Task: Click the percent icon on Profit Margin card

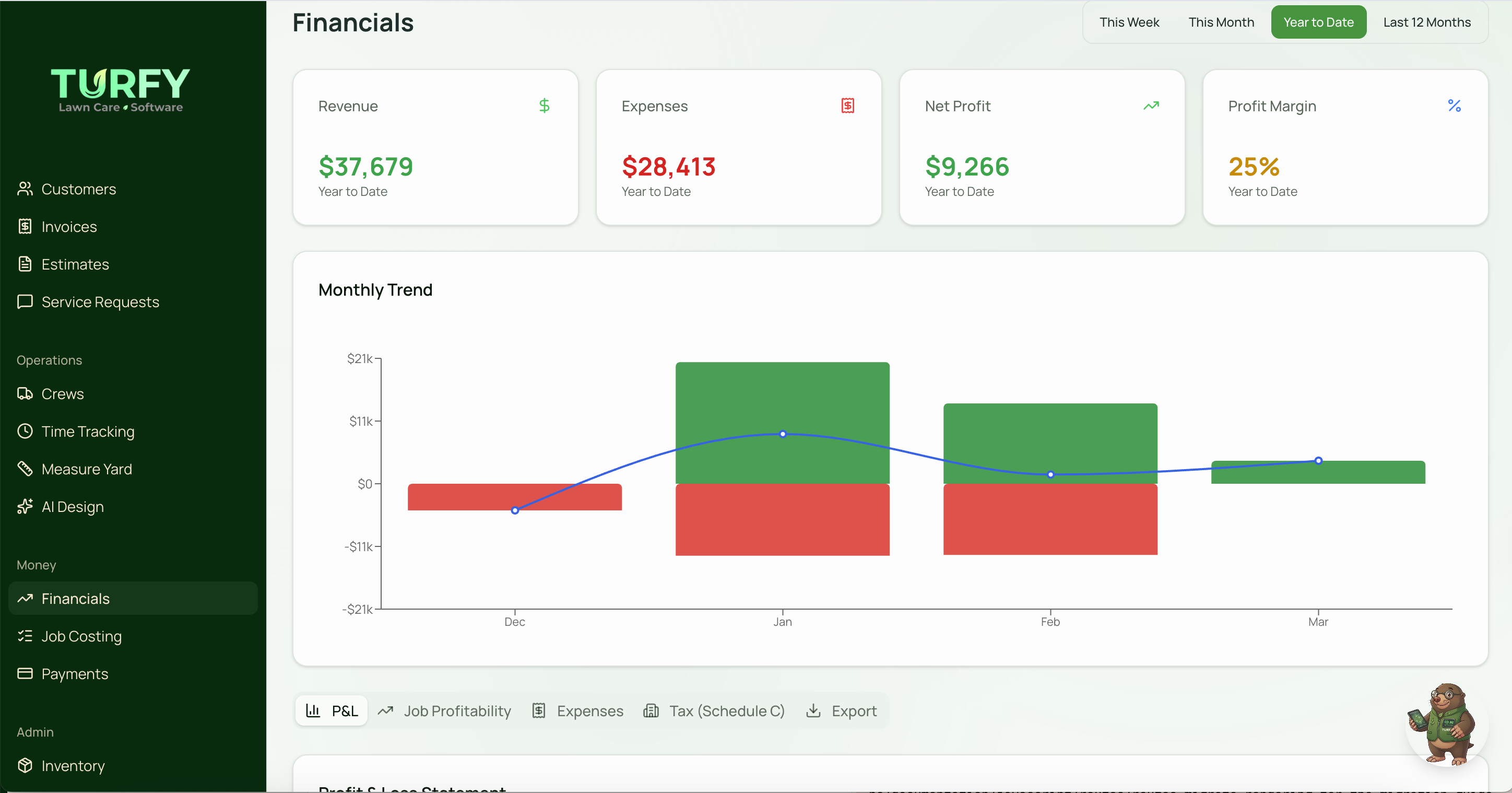Action: click(1454, 106)
